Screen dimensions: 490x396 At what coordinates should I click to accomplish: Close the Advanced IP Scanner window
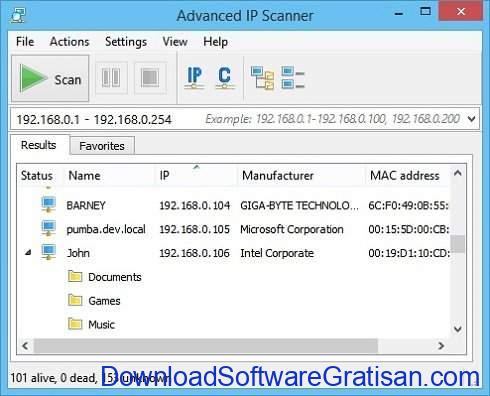click(x=461, y=12)
